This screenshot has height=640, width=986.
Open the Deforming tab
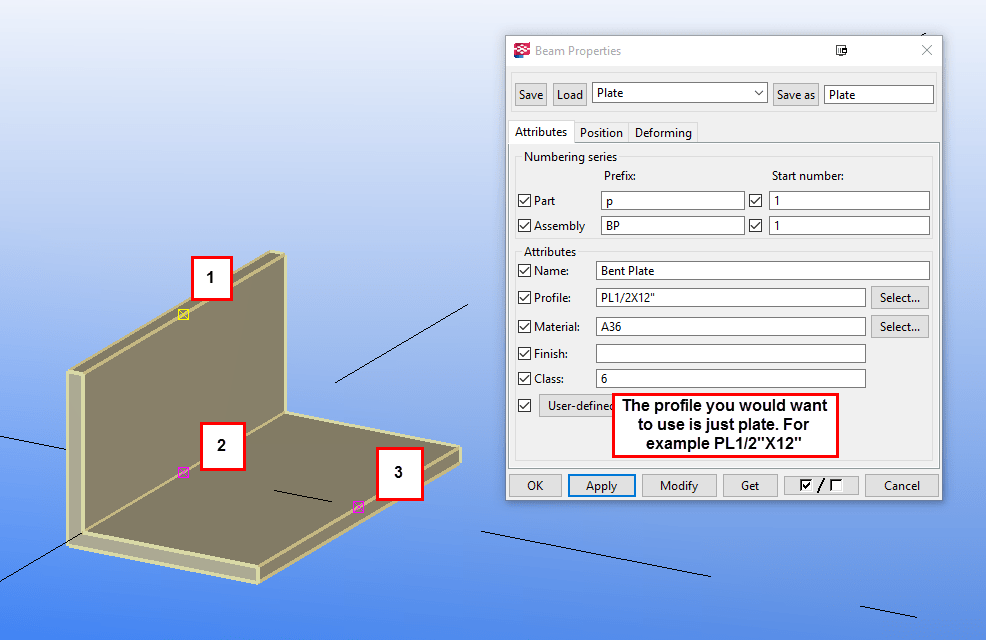click(662, 131)
